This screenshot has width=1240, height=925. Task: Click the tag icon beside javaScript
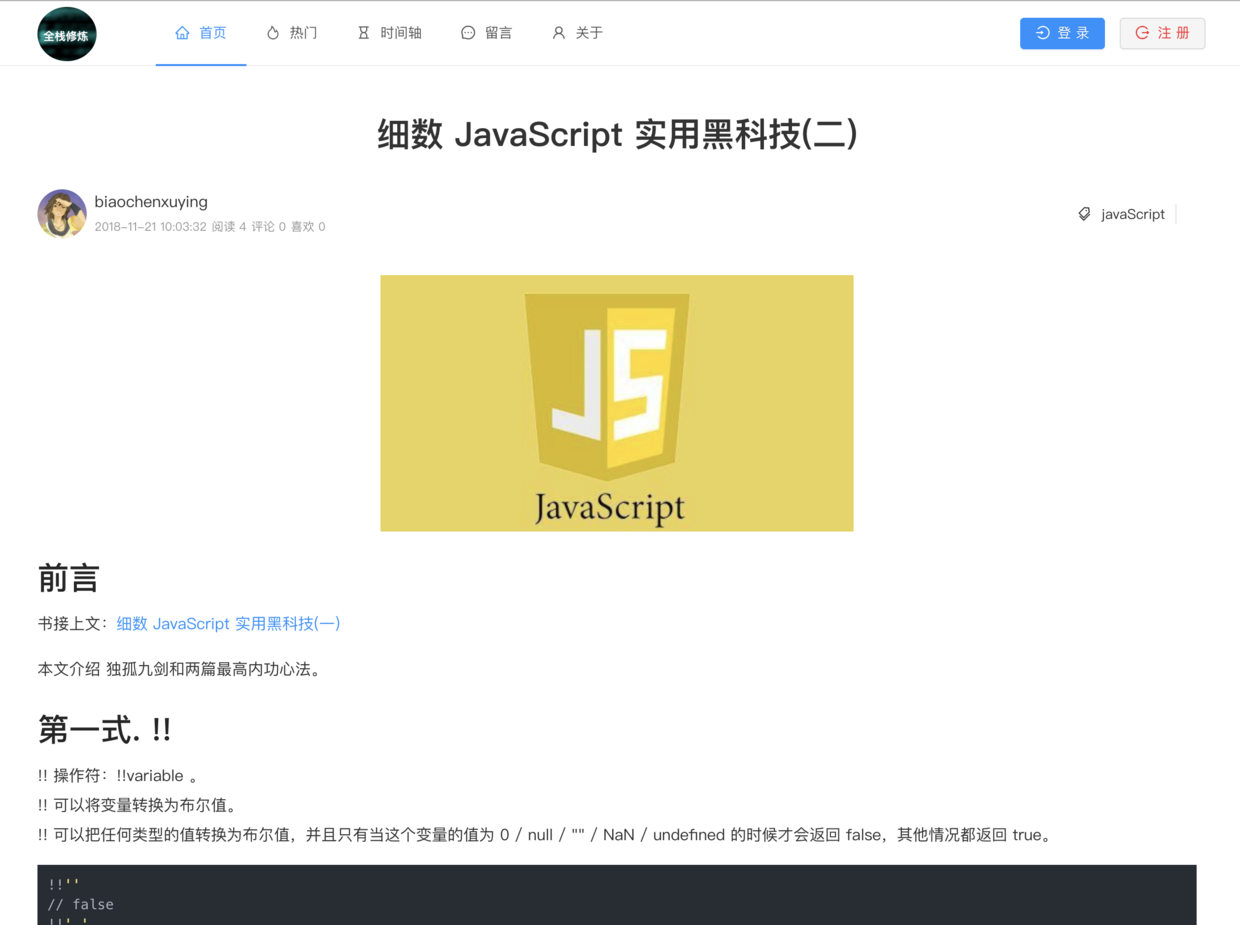point(1084,214)
